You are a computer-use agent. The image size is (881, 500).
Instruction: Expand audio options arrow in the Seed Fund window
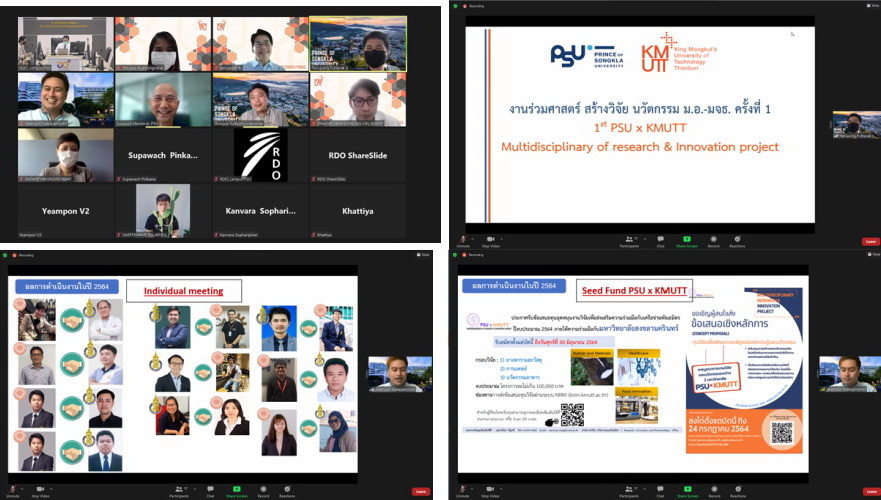tap(472, 489)
